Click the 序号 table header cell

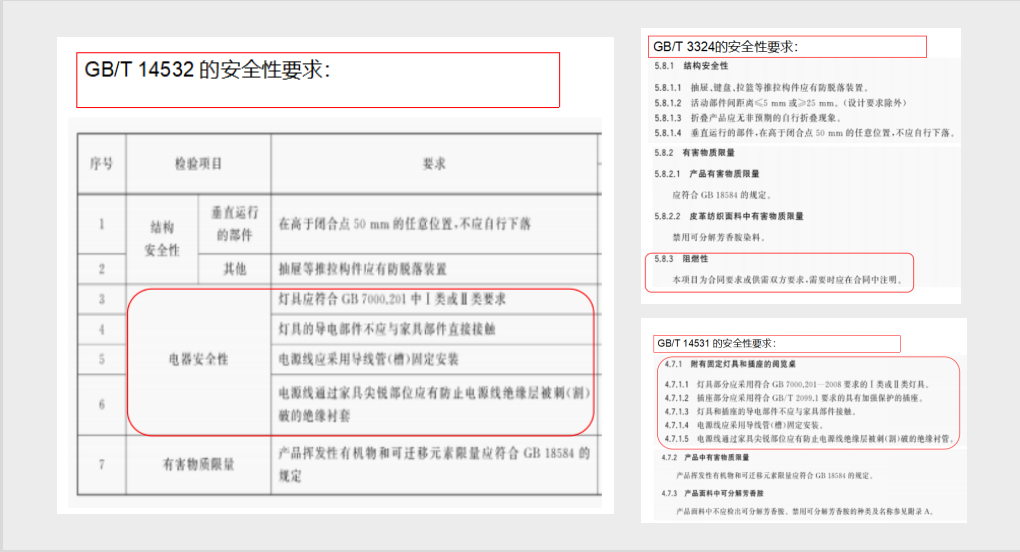click(101, 163)
